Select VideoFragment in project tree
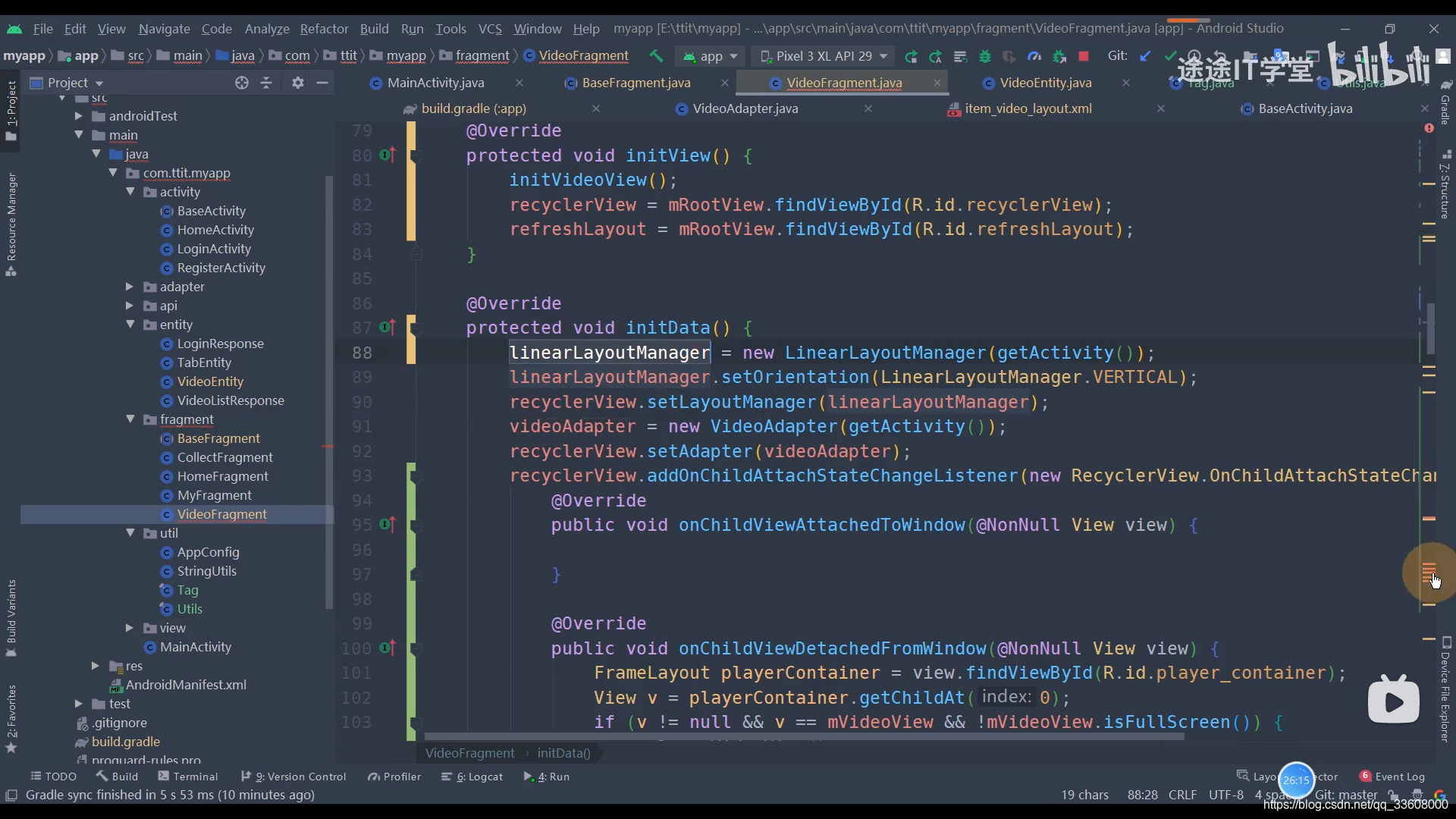 pyautogui.click(x=221, y=514)
